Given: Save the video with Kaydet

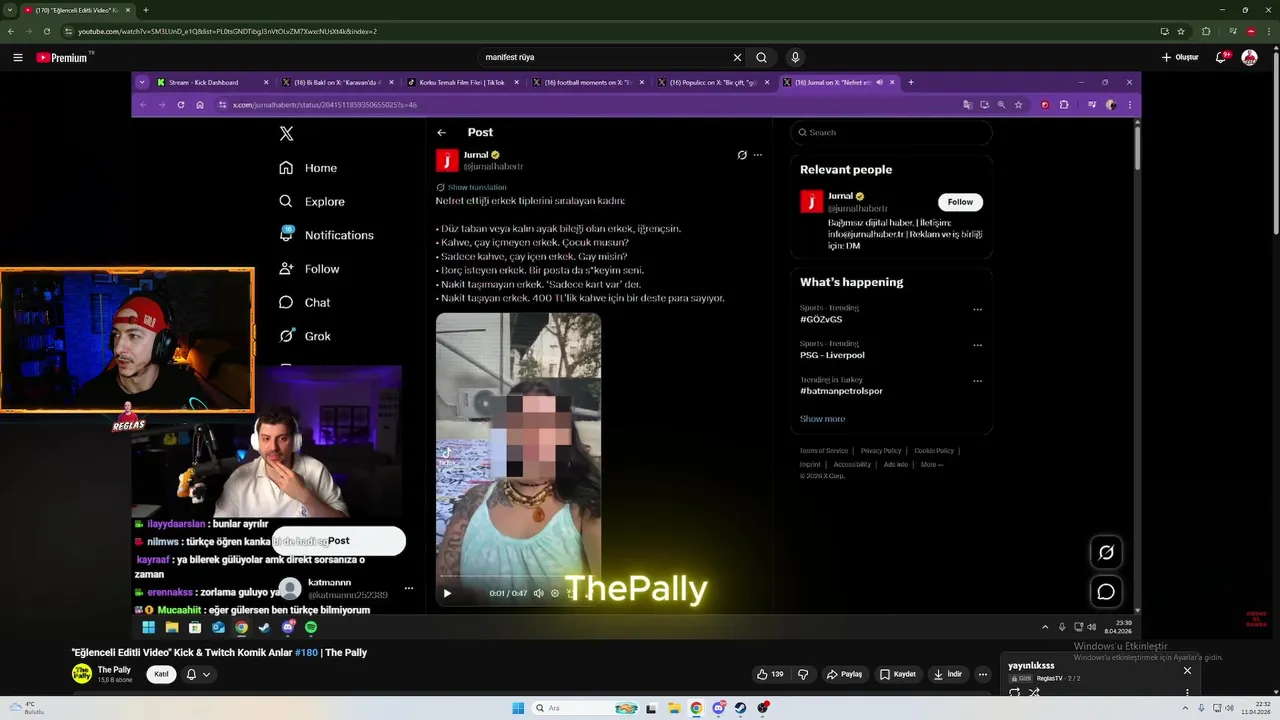Looking at the screenshot, I should coord(897,674).
